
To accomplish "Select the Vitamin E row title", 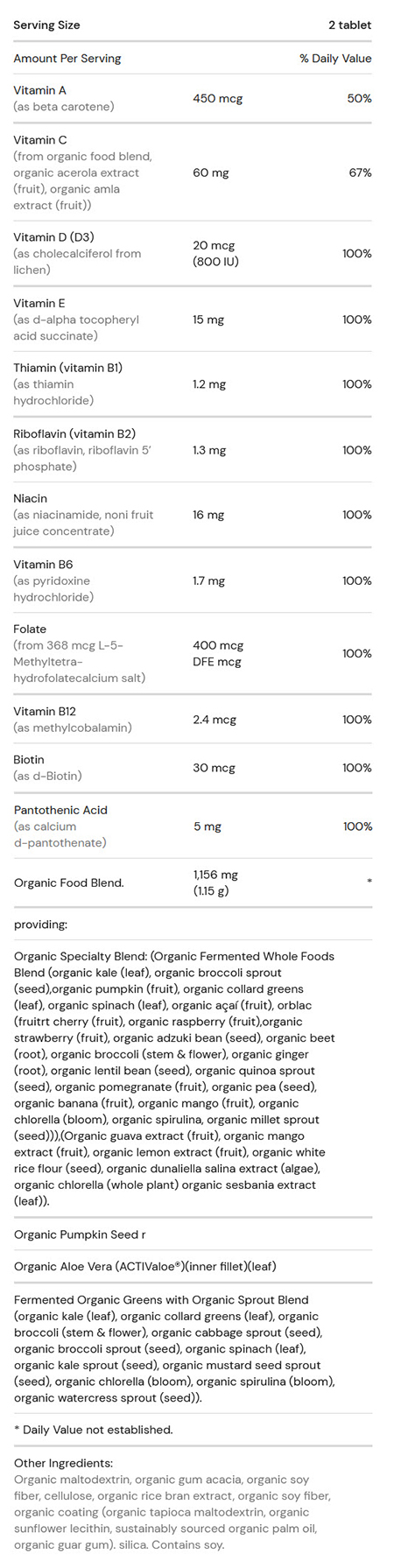I will 39,303.
